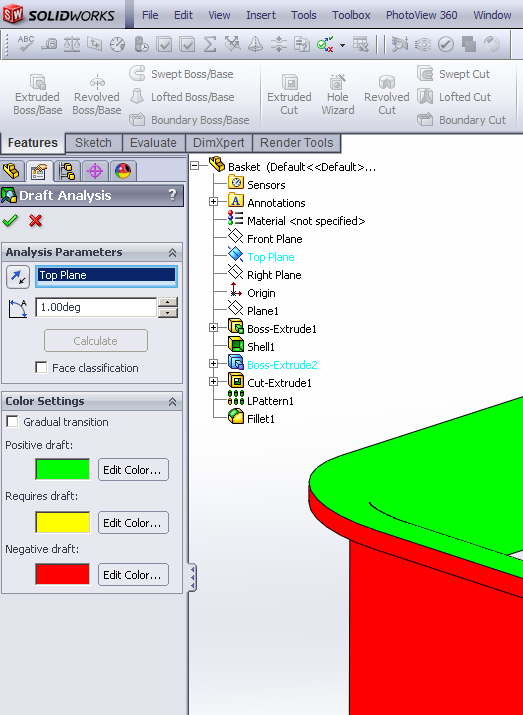Click the Draft Analysis help question mark
Image resolution: width=523 pixels, height=715 pixels.
pos(172,195)
